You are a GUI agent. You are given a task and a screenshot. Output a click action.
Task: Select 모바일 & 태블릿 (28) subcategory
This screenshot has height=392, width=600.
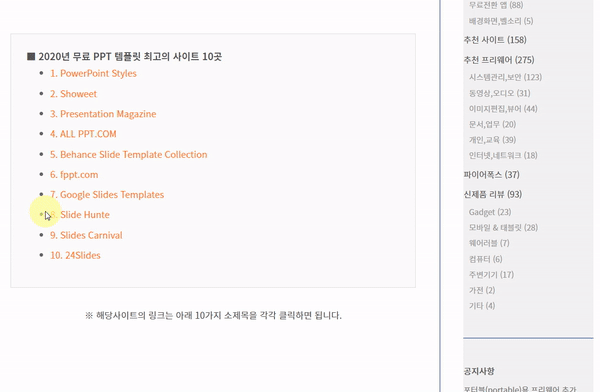[x=503, y=228]
